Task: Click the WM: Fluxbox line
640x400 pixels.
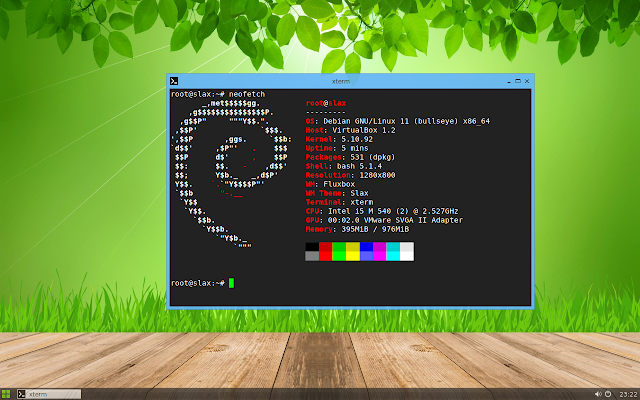Action: (331, 184)
